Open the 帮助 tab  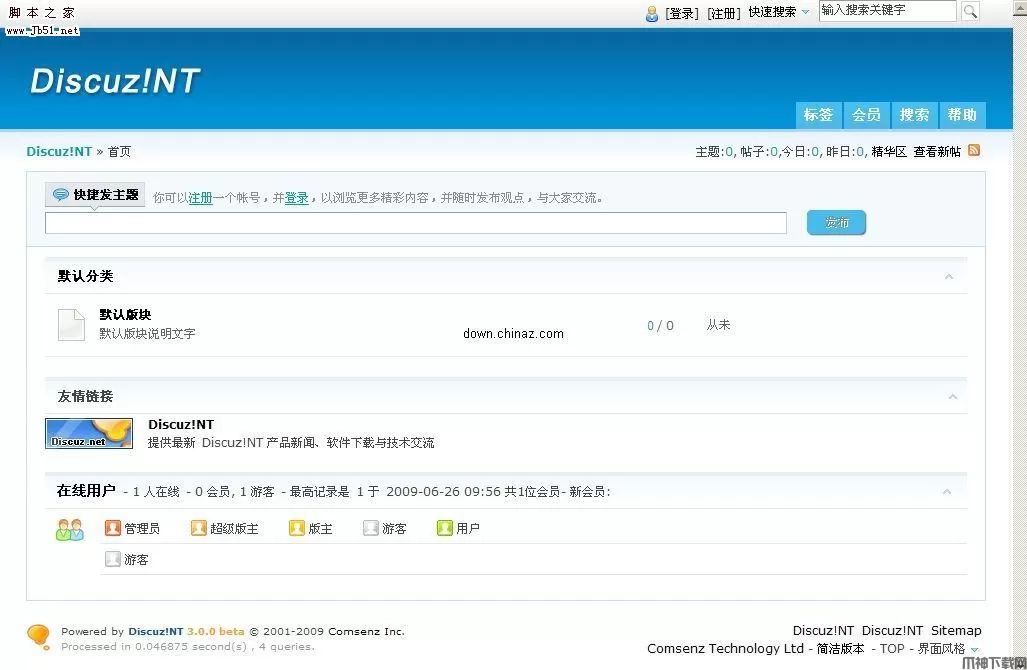click(962, 115)
